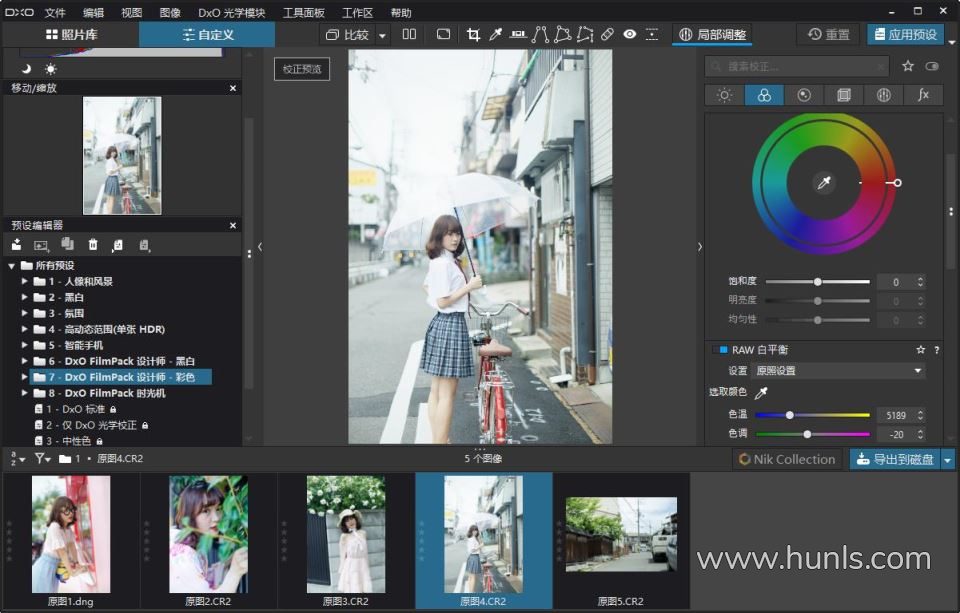The image size is (960, 613).
Task: Toggle the RAW 白平衡 enable switch
Action: point(718,350)
